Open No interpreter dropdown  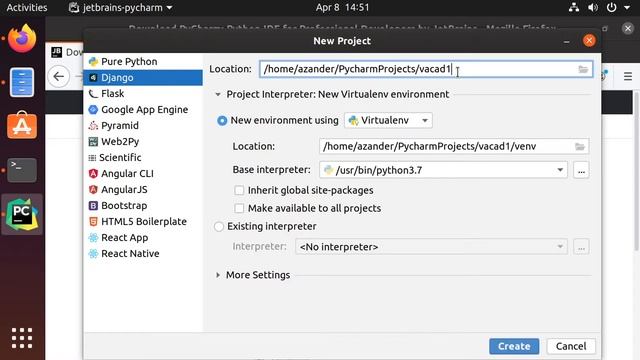click(x=431, y=247)
